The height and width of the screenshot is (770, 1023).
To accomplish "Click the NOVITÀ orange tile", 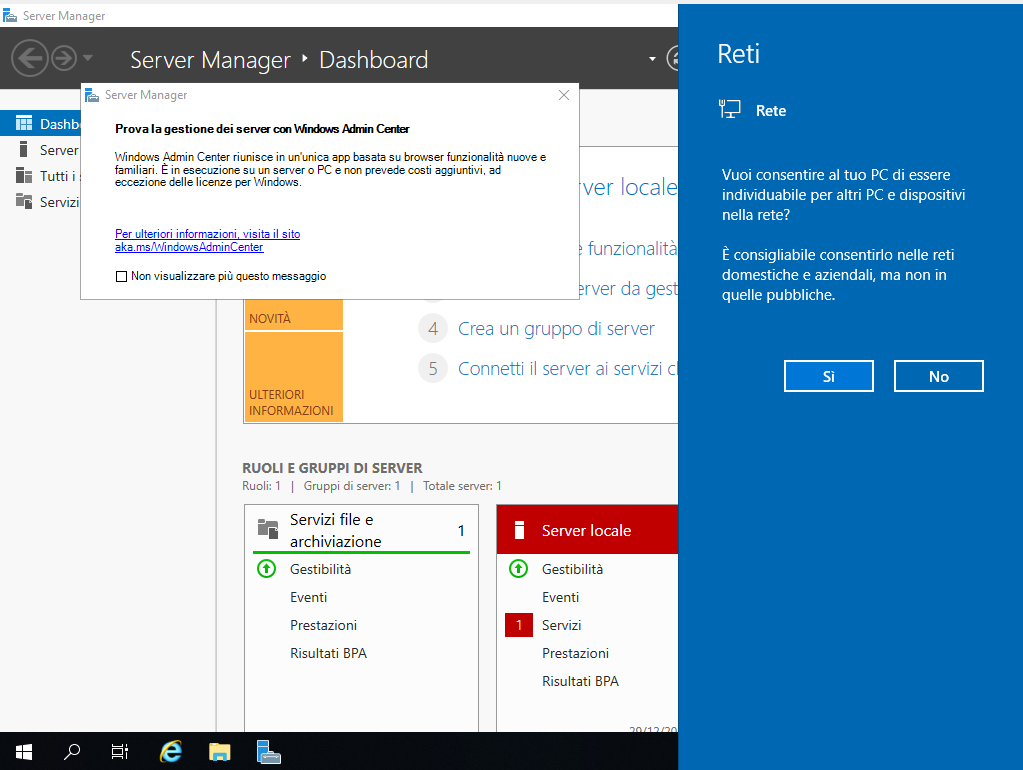I will click(x=294, y=315).
